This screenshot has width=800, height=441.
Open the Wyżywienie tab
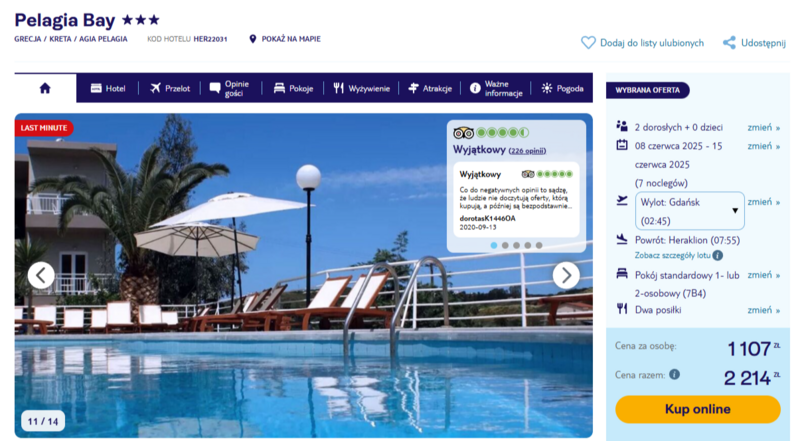[361, 88]
